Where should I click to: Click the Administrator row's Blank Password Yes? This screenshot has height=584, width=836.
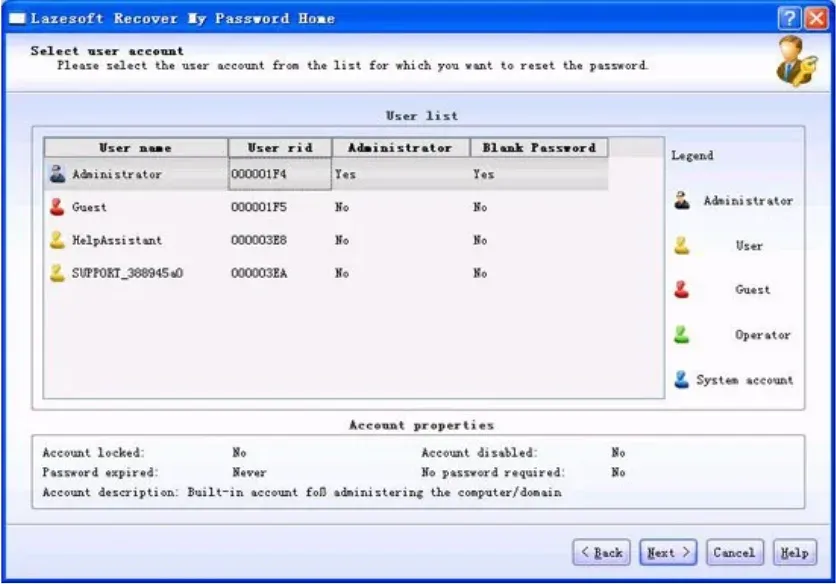(484, 174)
